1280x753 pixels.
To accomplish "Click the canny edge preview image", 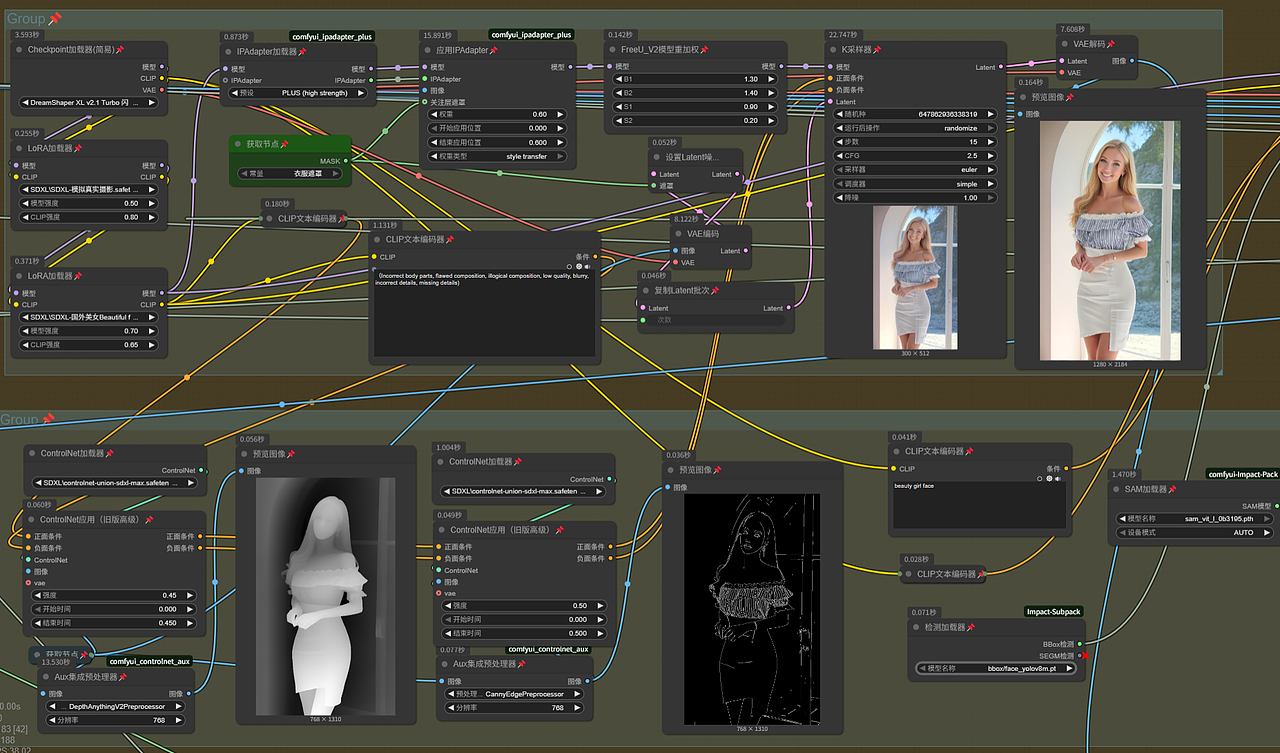I will pos(751,609).
